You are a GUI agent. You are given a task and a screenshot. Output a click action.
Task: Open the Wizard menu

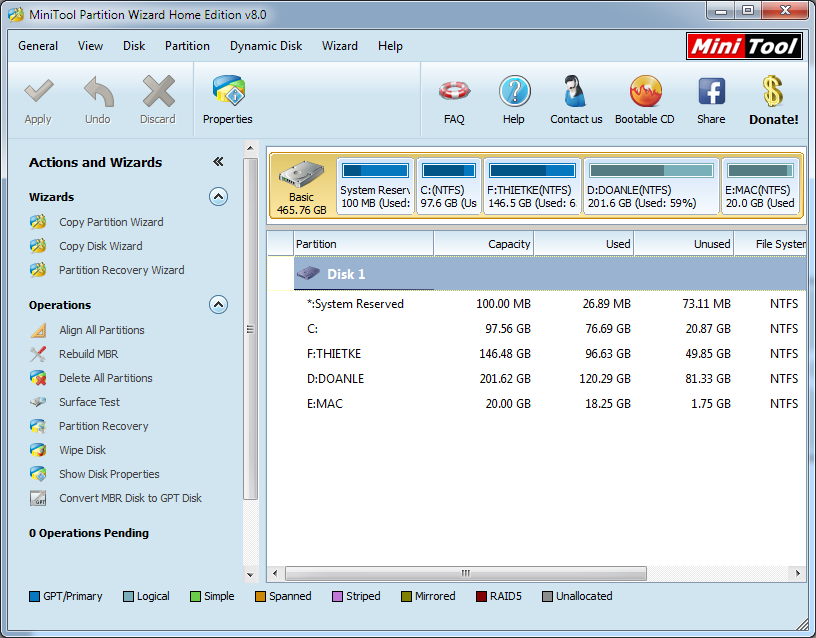[340, 46]
